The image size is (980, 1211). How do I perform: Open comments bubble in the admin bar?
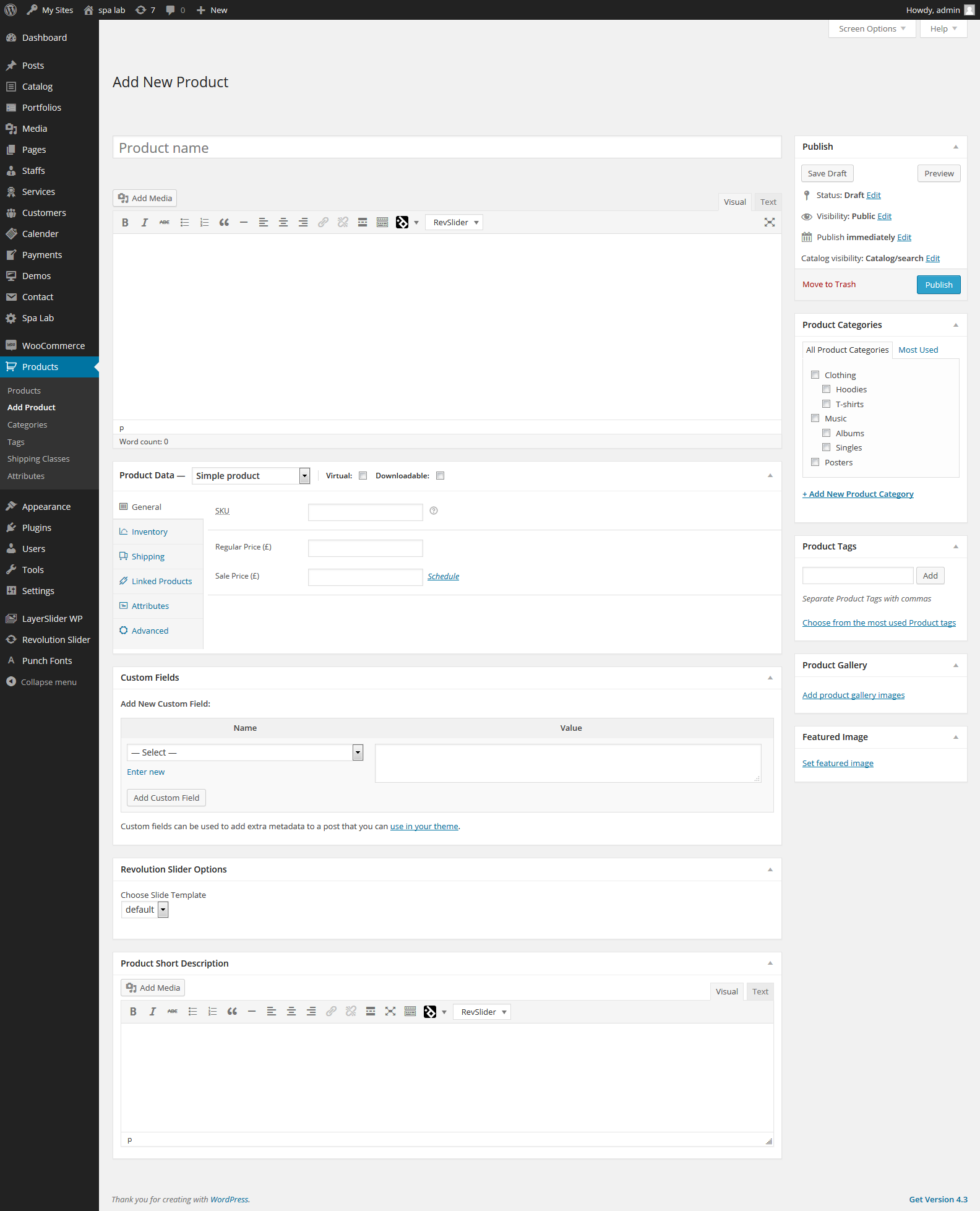pyautogui.click(x=176, y=10)
